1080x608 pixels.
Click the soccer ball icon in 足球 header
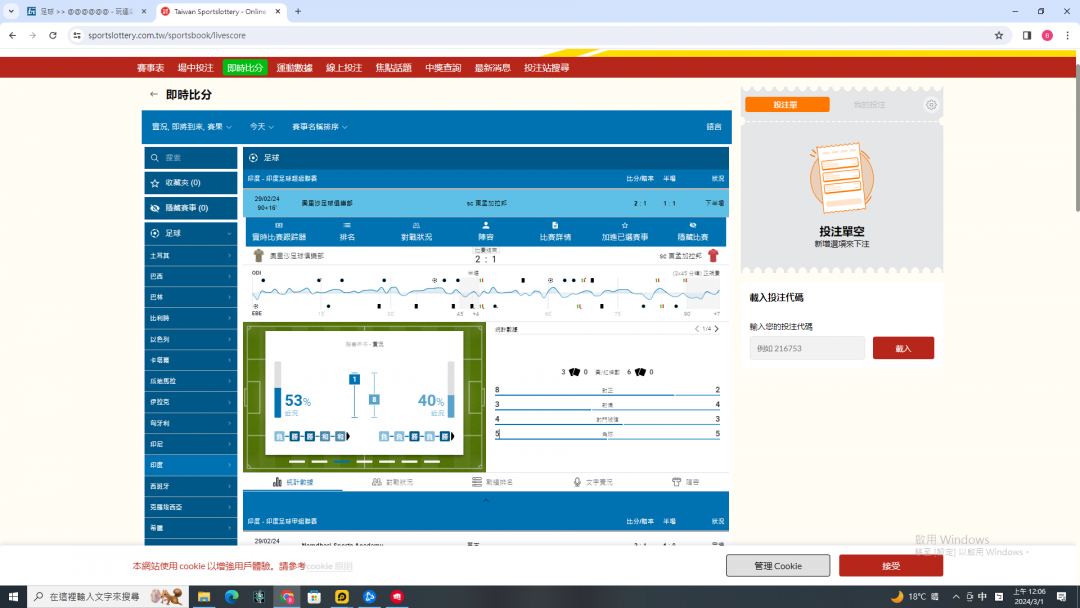click(x=253, y=158)
